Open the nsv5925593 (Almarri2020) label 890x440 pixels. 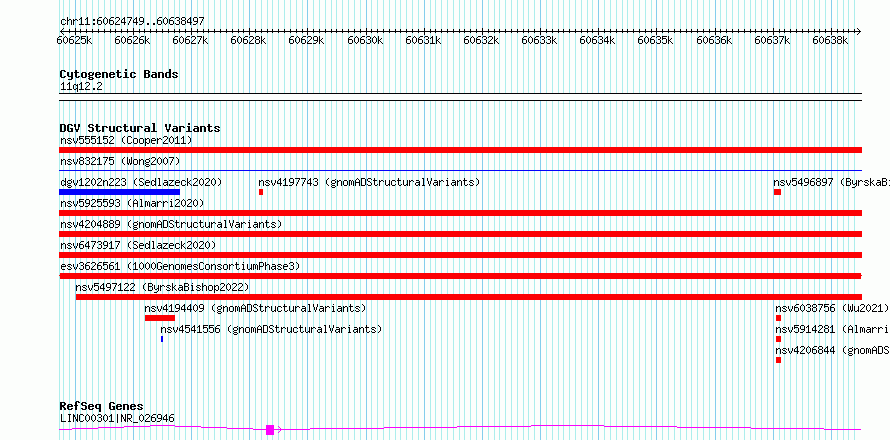[x=132, y=203]
